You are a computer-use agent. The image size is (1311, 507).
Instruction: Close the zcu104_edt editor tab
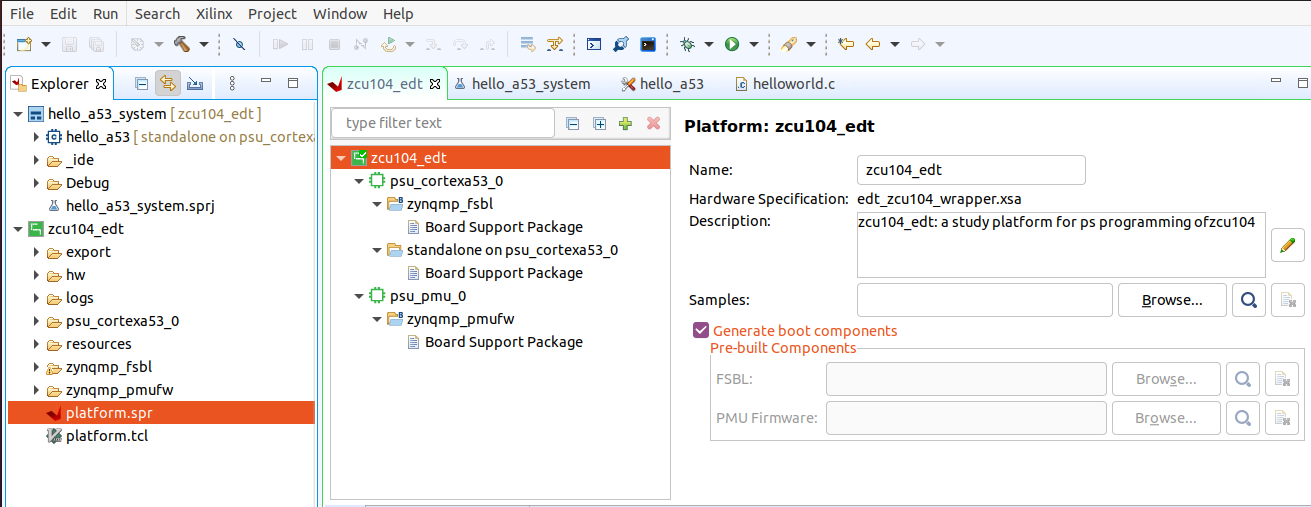tap(435, 84)
